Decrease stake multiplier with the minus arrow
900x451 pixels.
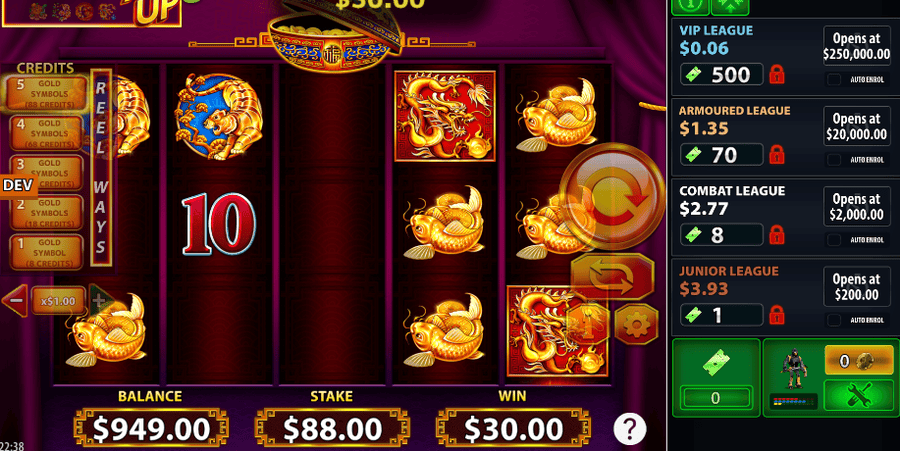[15, 301]
